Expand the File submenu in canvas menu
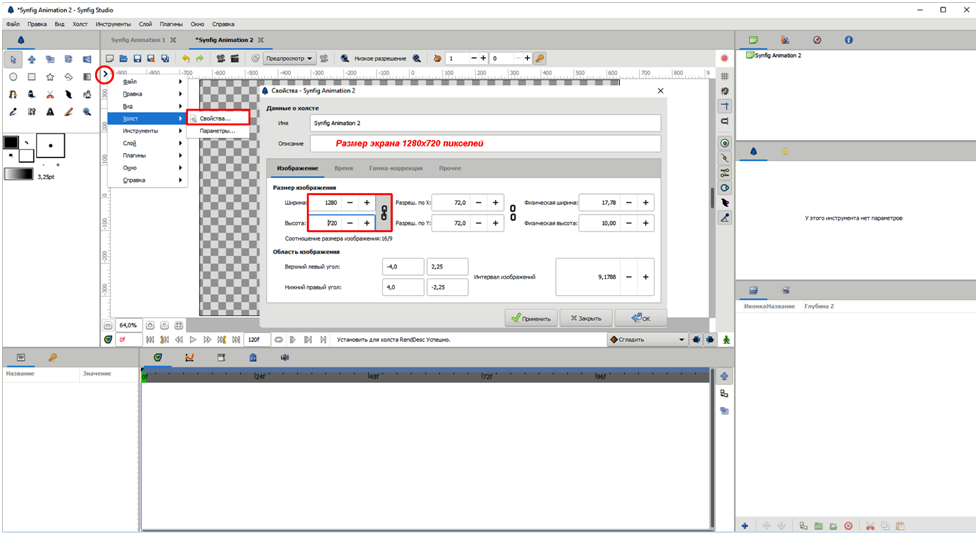Screen dimensions: 978x535 click(x=147, y=82)
